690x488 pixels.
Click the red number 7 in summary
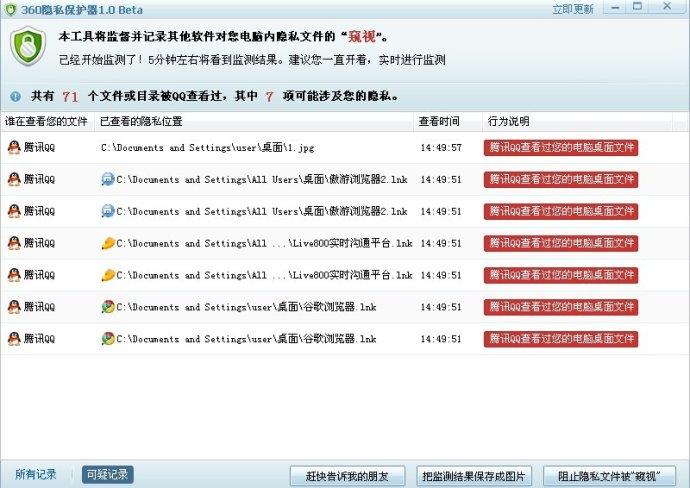point(270,96)
